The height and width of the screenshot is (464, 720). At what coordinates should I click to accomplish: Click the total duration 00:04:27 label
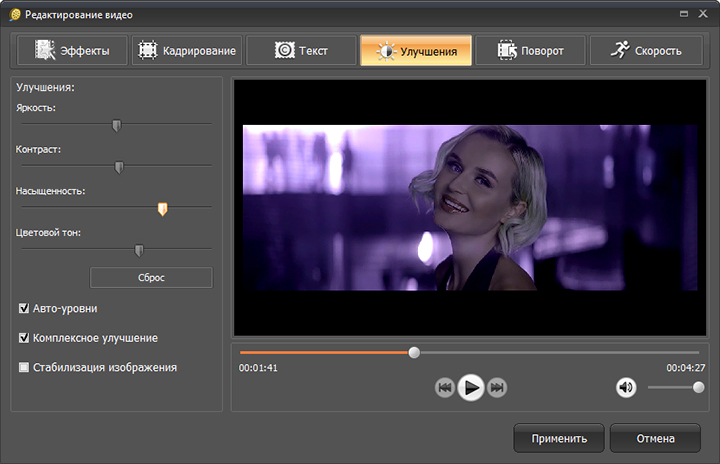point(686,368)
